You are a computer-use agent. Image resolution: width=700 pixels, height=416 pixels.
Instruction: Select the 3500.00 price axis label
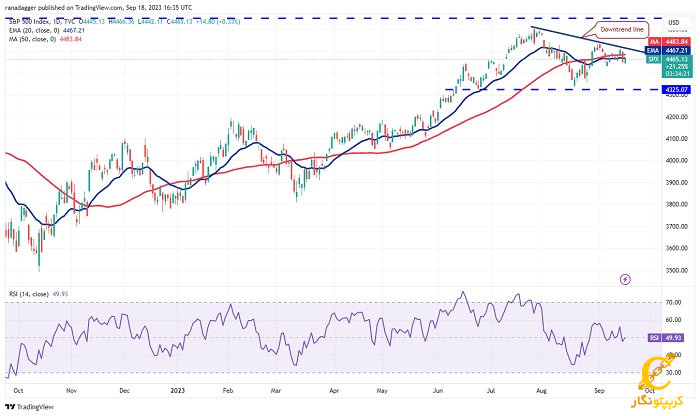[676, 270]
